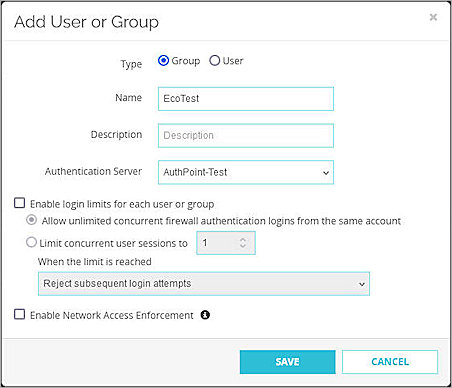Check Enable Network Access Enforcement
Viewport: 452px width, 388px height.
tap(20, 314)
